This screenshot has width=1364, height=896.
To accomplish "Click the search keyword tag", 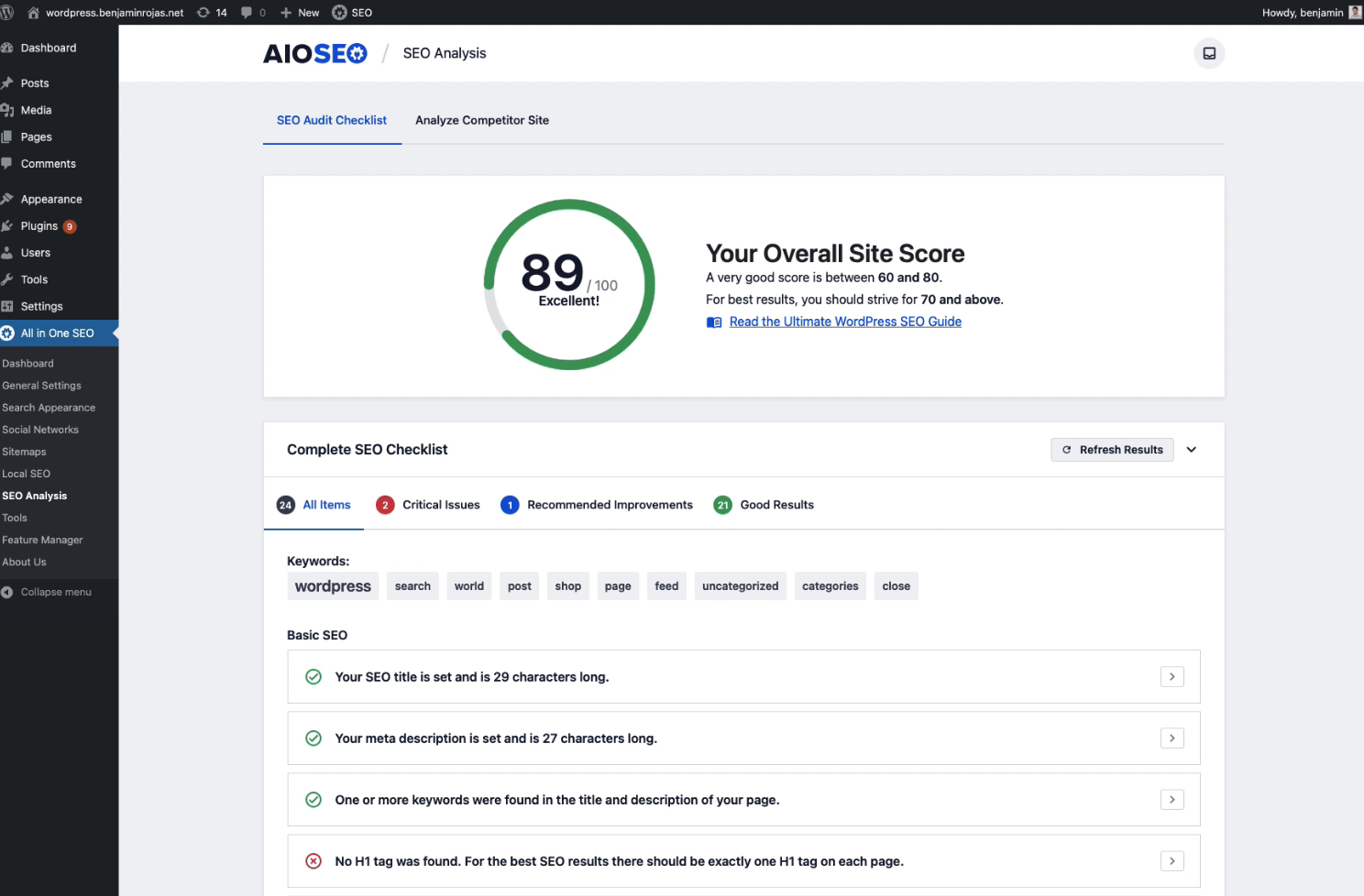I will pyautogui.click(x=412, y=586).
